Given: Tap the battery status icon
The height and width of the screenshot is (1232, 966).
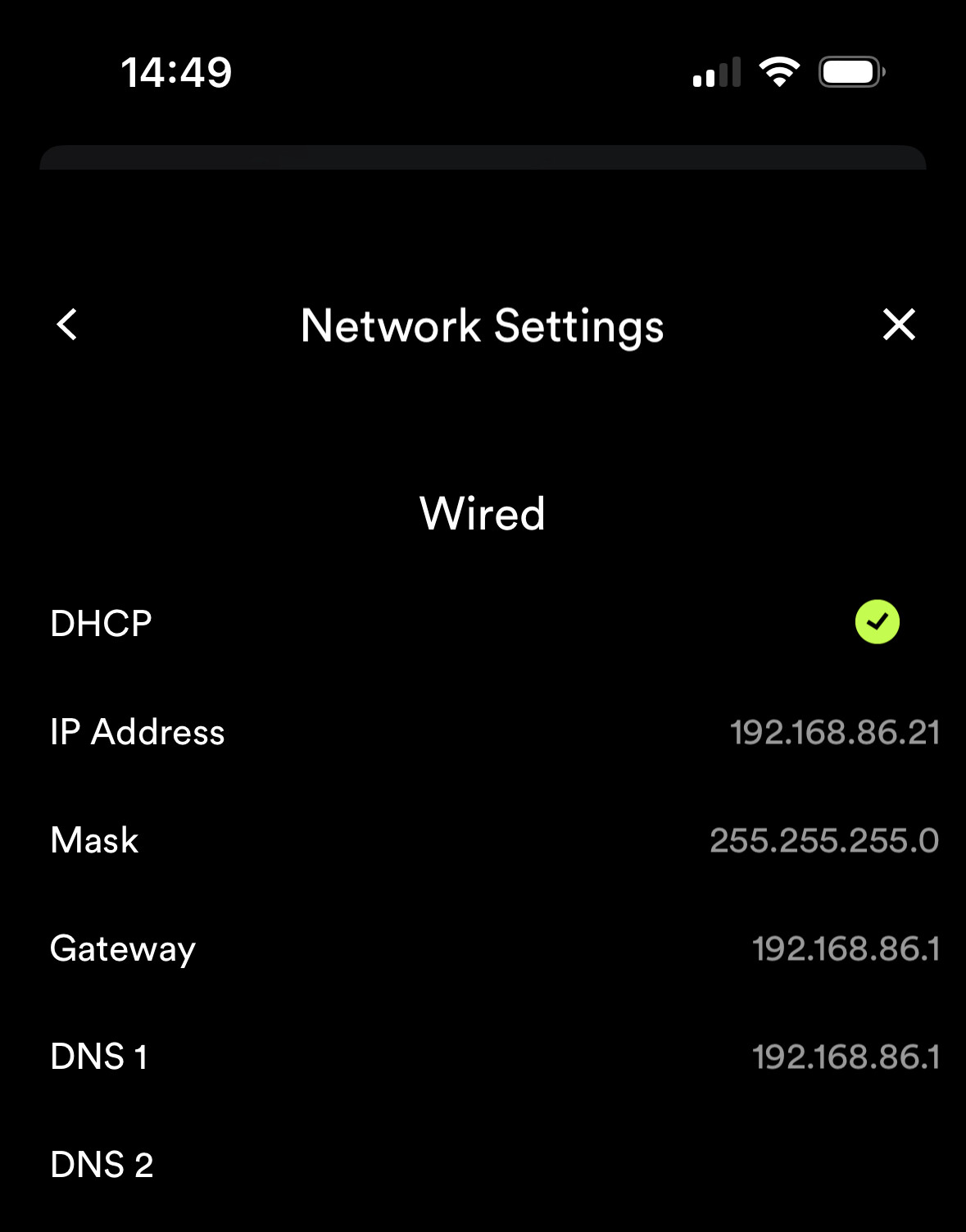Looking at the screenshot, I should coord(851,72).
